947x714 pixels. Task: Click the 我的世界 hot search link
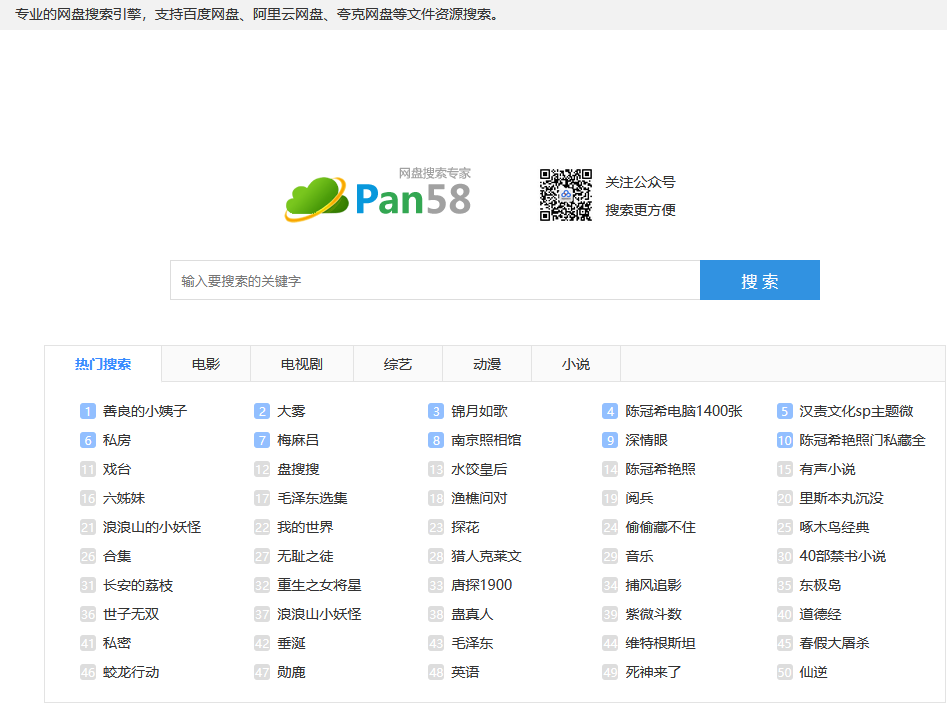point(305,527)
